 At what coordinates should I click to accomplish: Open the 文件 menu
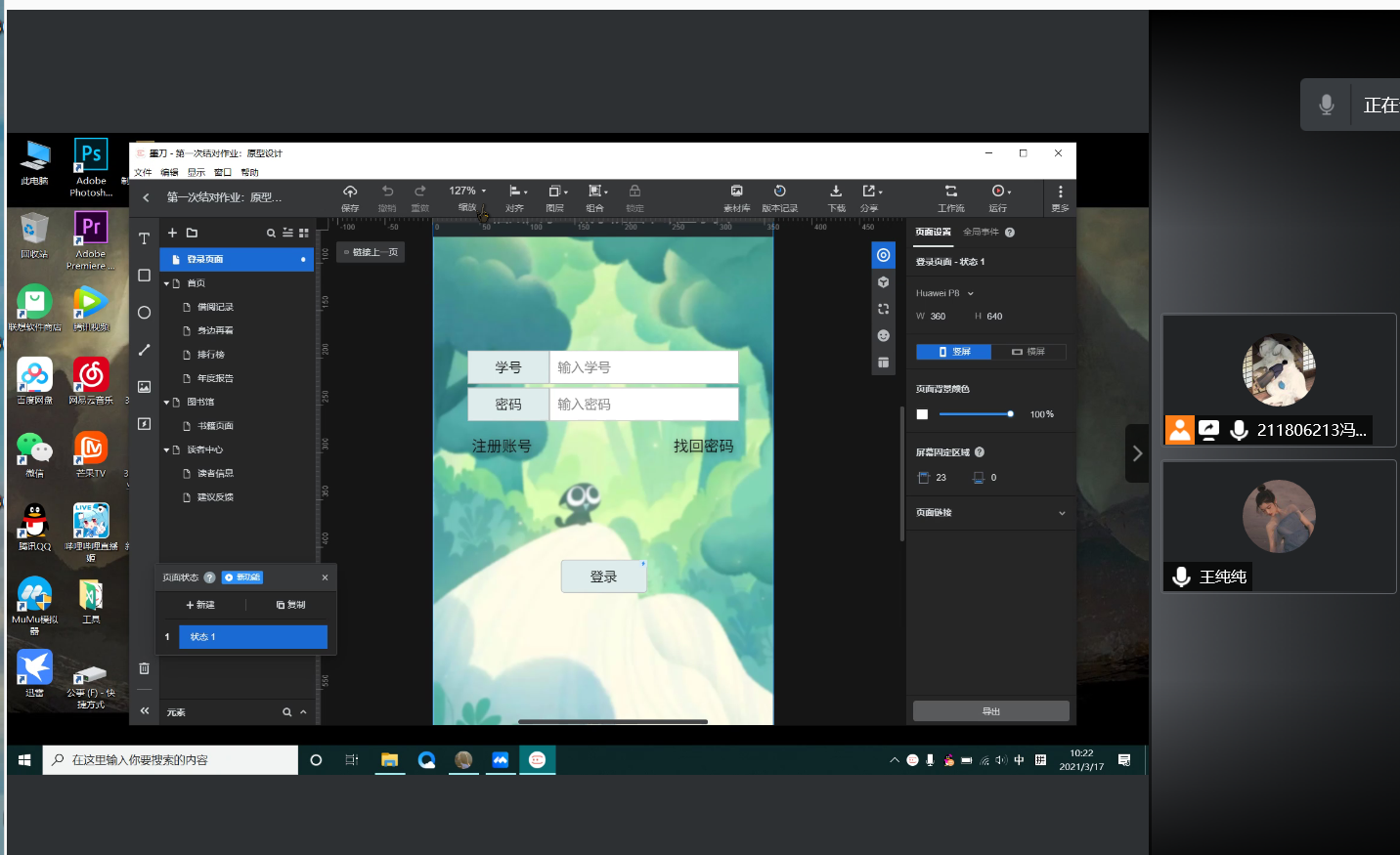(x=143, y=173)
